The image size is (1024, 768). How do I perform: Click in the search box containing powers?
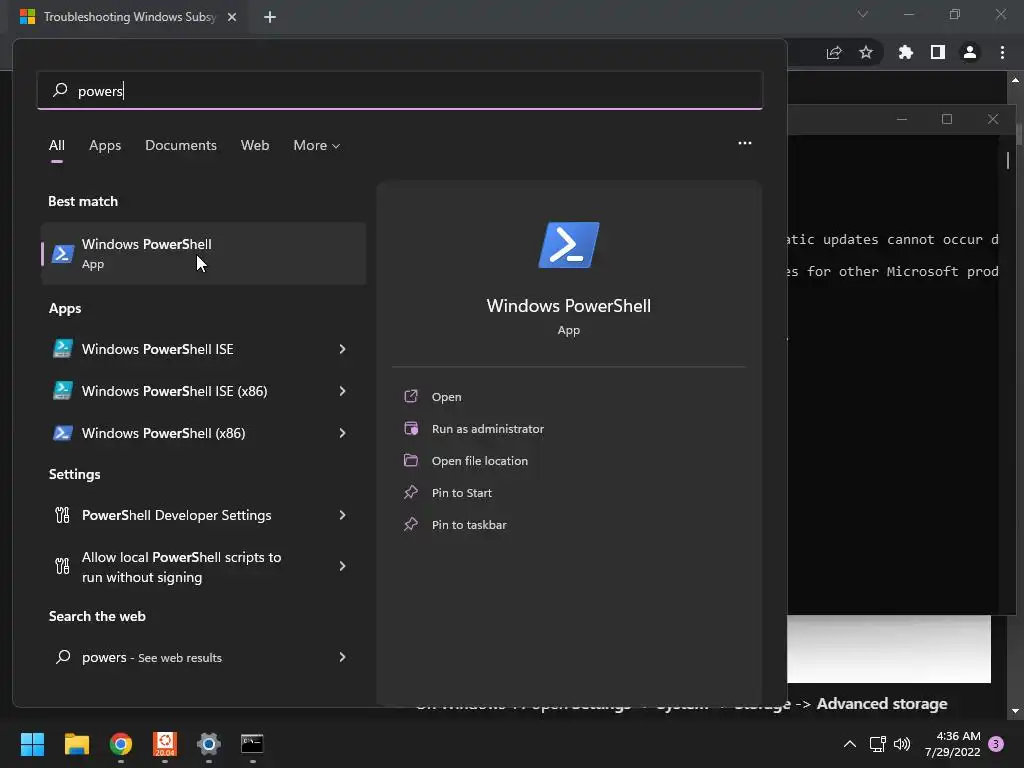pyautogui.click(x=400, y=90)
